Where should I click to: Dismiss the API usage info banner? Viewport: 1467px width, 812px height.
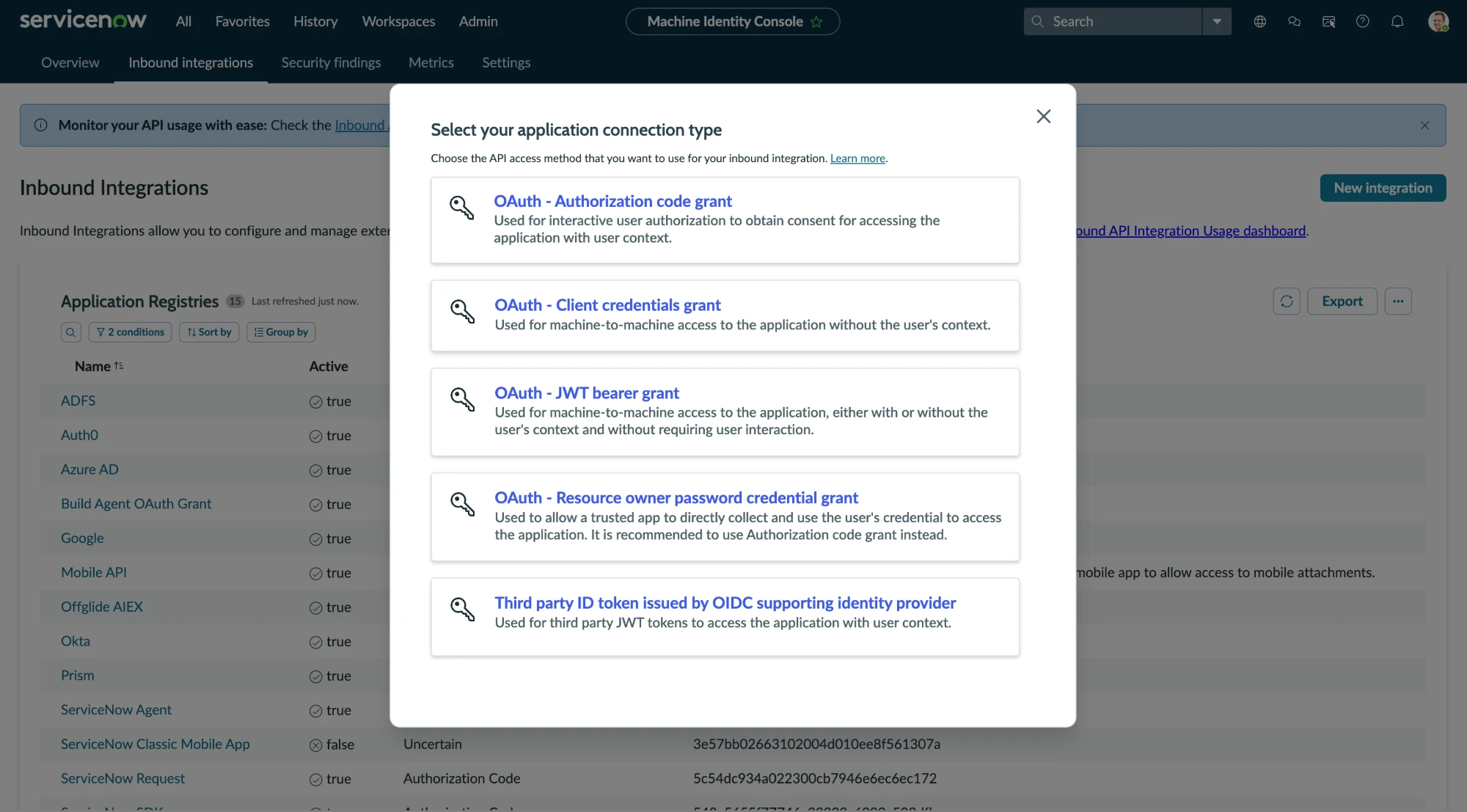click(x=1424, y=125)
